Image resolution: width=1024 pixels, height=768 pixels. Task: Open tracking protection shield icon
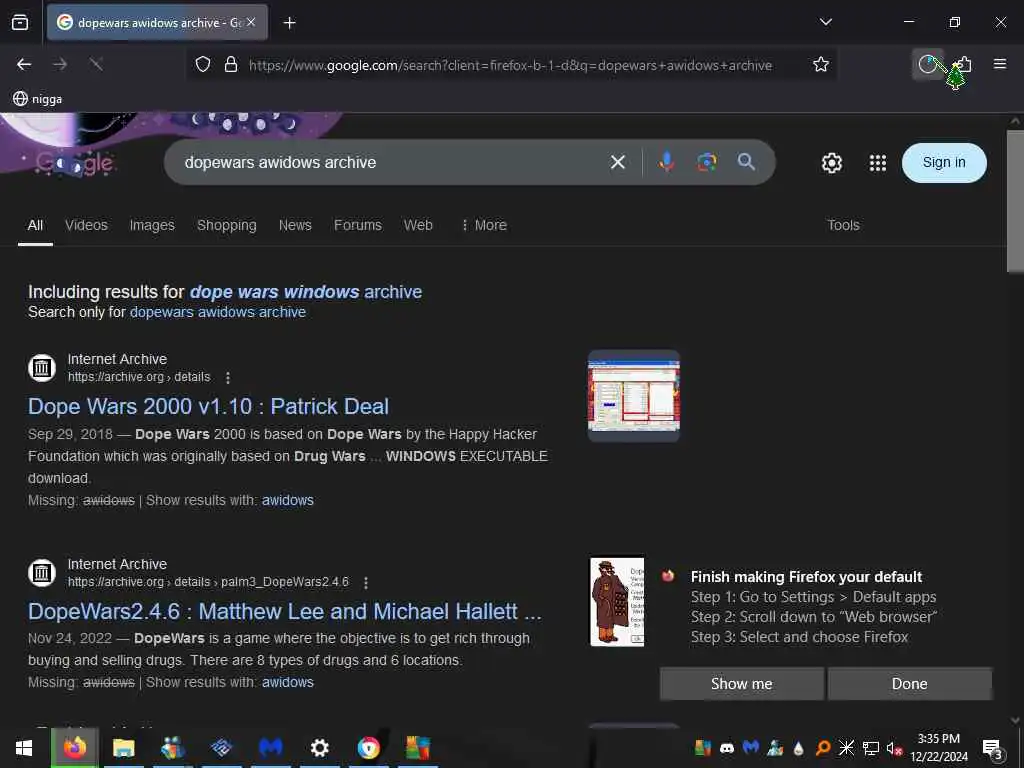point(203,65)
